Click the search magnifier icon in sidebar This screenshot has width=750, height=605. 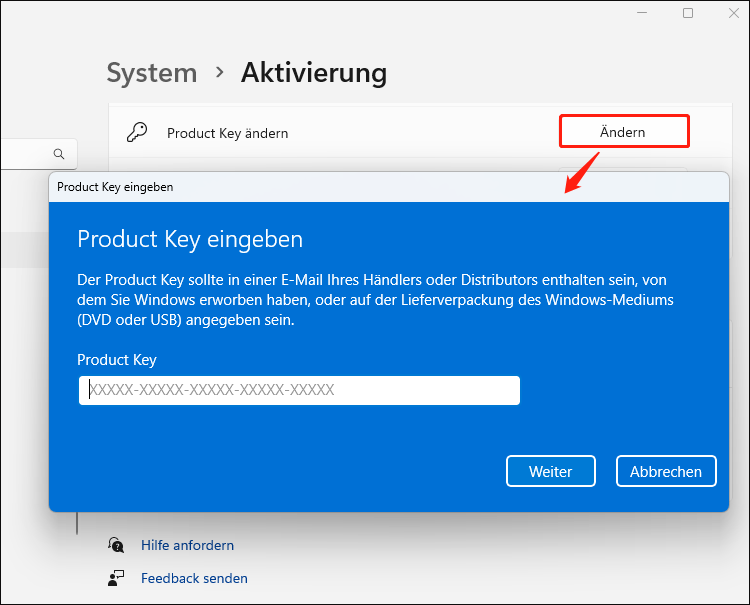[x=59, y=154]
